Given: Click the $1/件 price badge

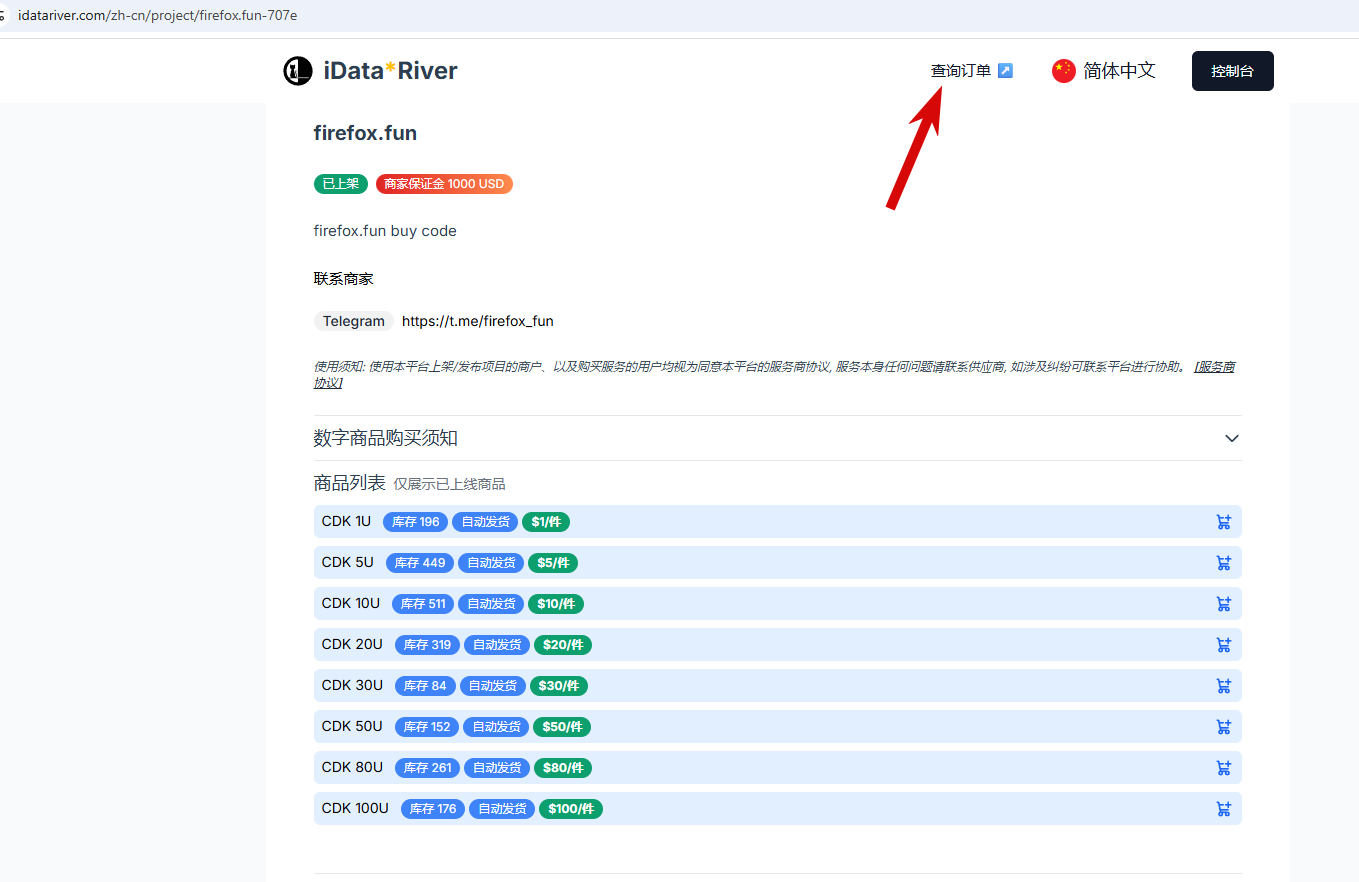Looking at the screenshot, I should coord(546,522).
